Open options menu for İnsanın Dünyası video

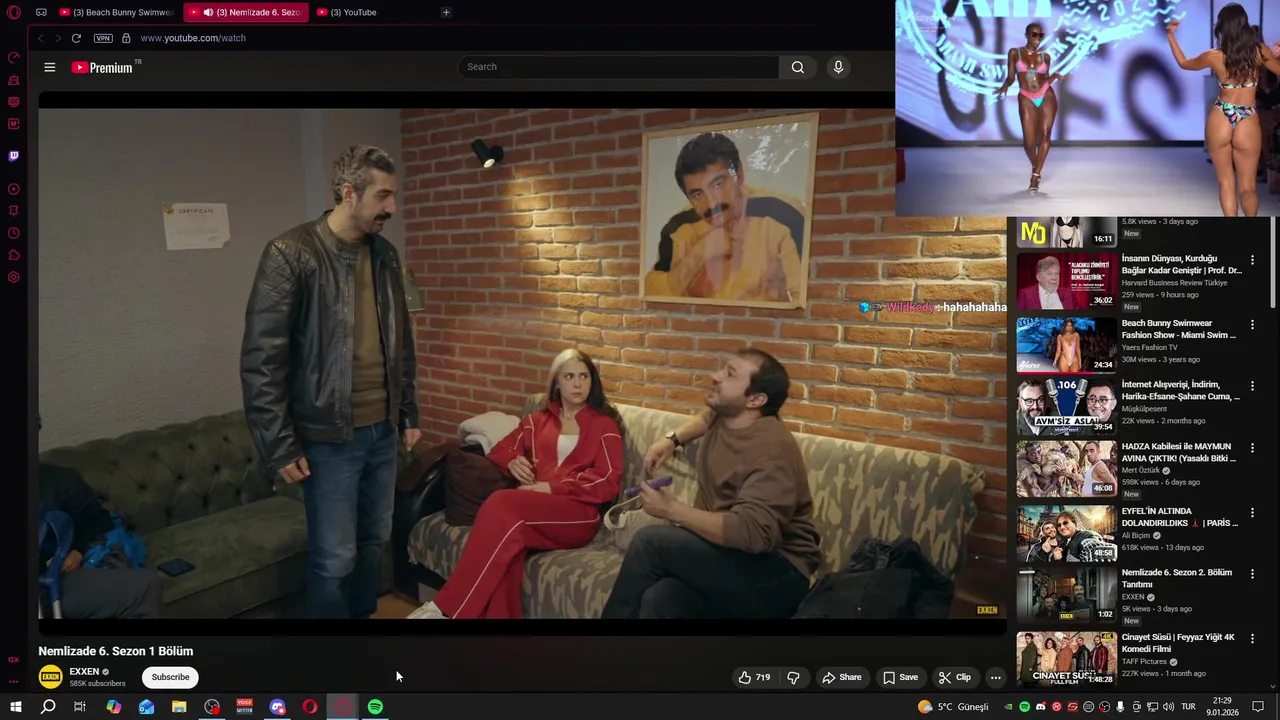click(1252, 260)
